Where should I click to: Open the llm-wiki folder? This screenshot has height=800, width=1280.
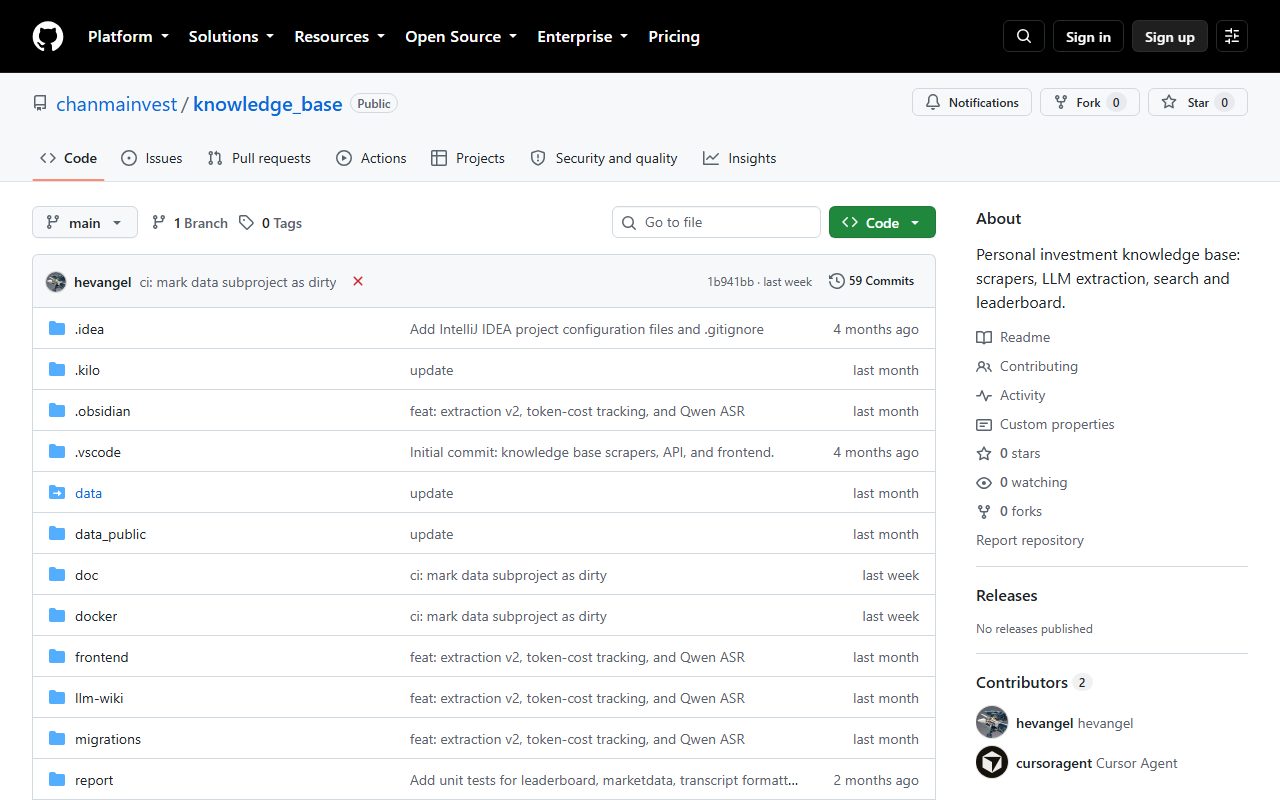click(x=99, y=698)
